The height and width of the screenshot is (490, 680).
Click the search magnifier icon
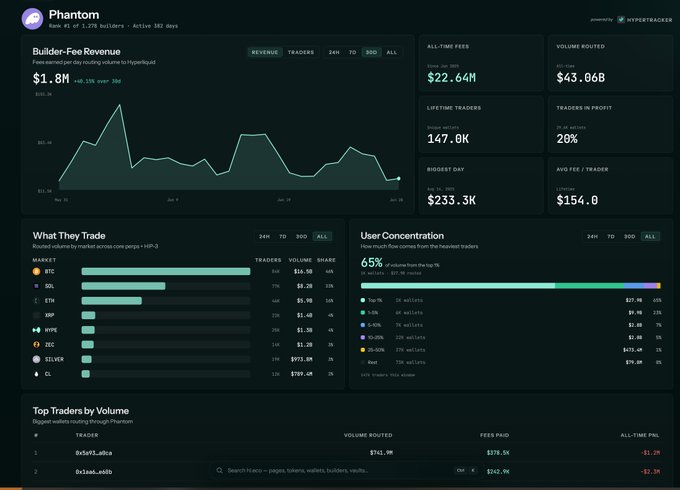pos(219,470)
